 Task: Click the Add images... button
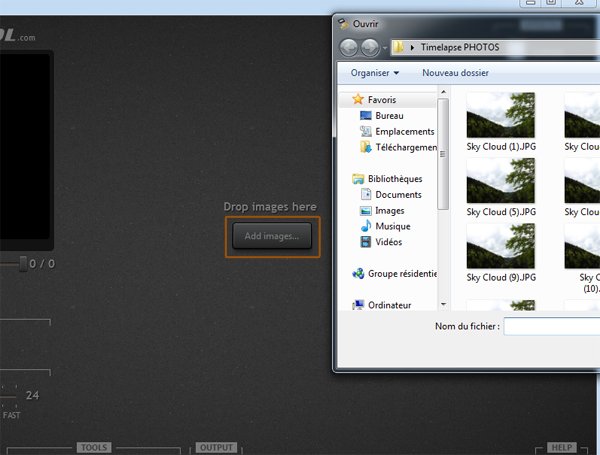[272, 236]
